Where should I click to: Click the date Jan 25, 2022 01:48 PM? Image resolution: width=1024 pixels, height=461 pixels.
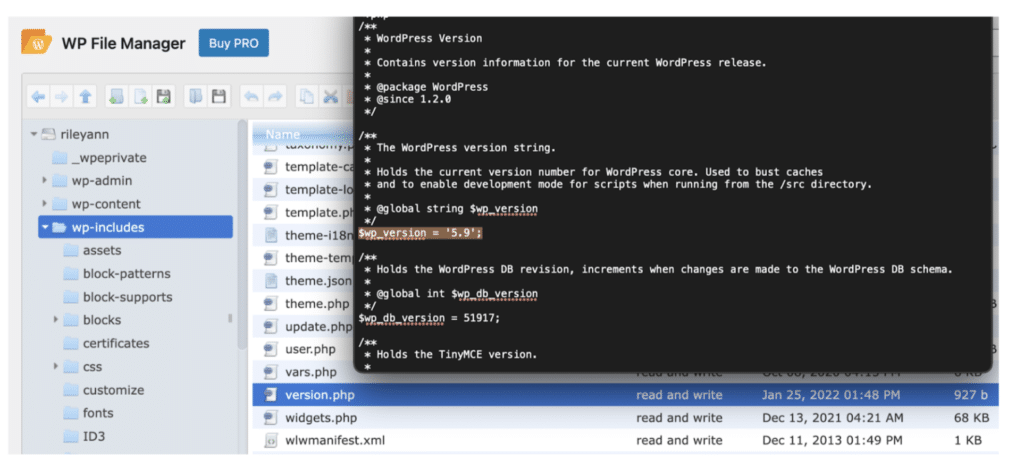click(831, 395)
